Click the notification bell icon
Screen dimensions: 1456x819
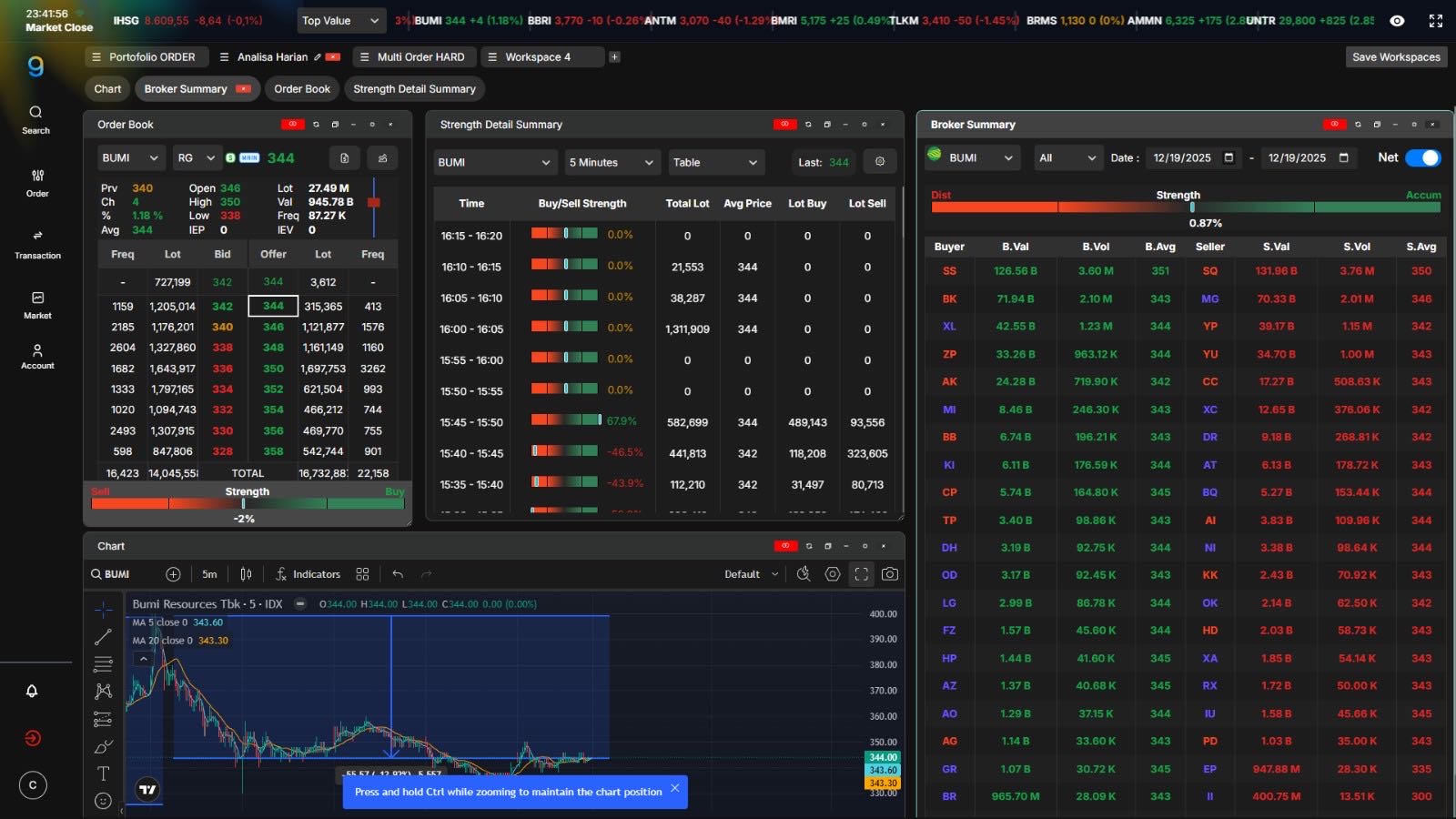coord(32,691)
